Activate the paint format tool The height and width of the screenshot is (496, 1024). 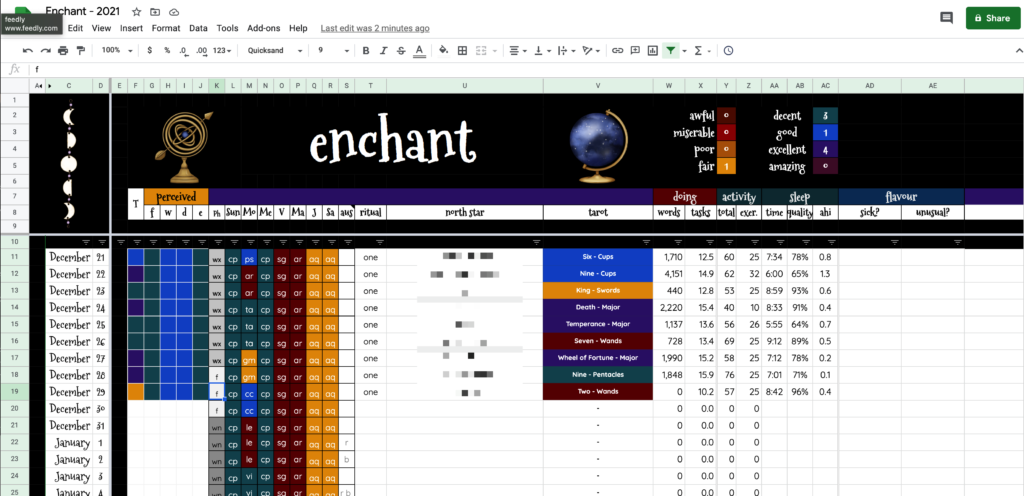click(80, 50)
